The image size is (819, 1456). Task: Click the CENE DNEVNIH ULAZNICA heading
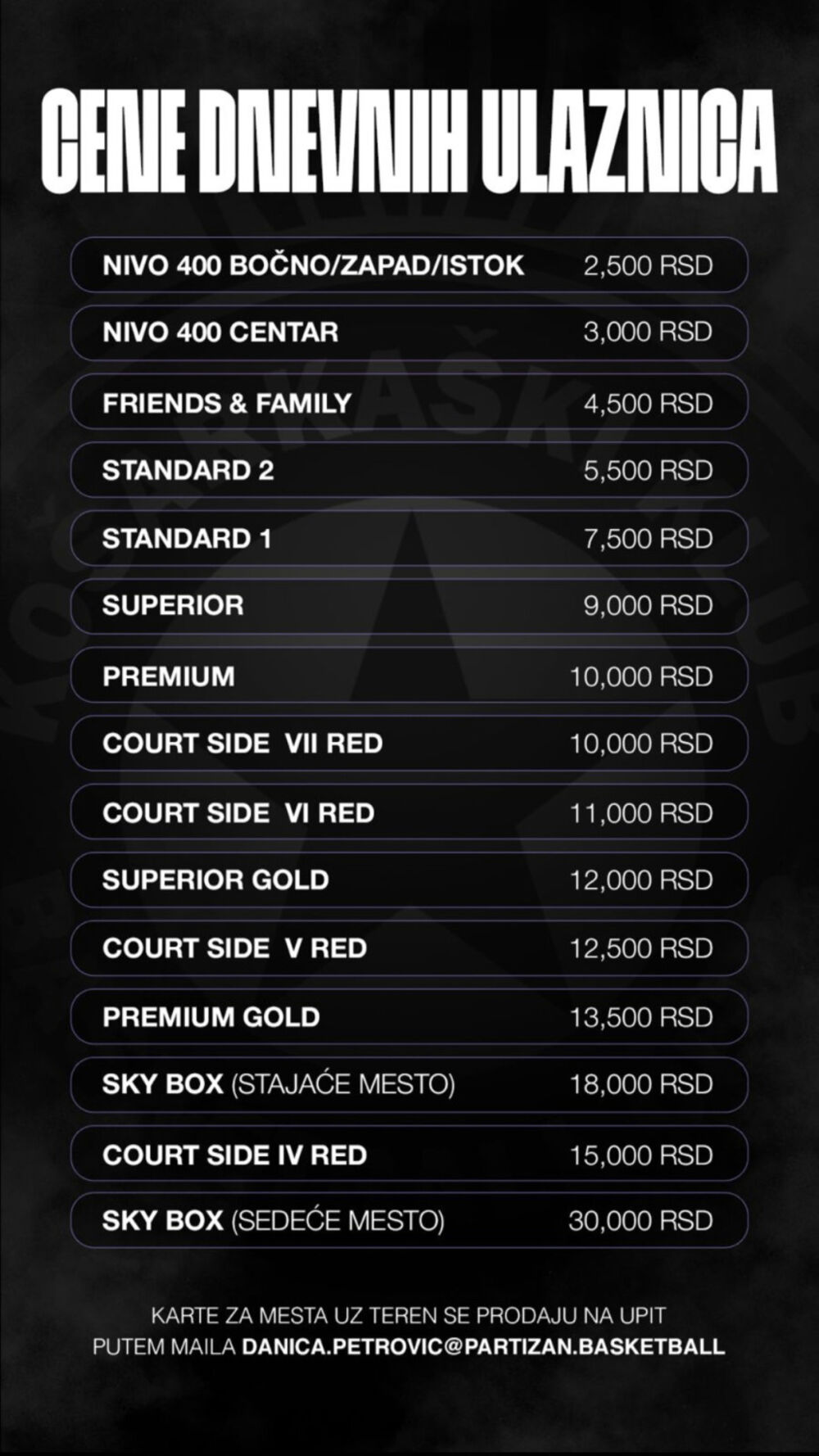(409, 142)
